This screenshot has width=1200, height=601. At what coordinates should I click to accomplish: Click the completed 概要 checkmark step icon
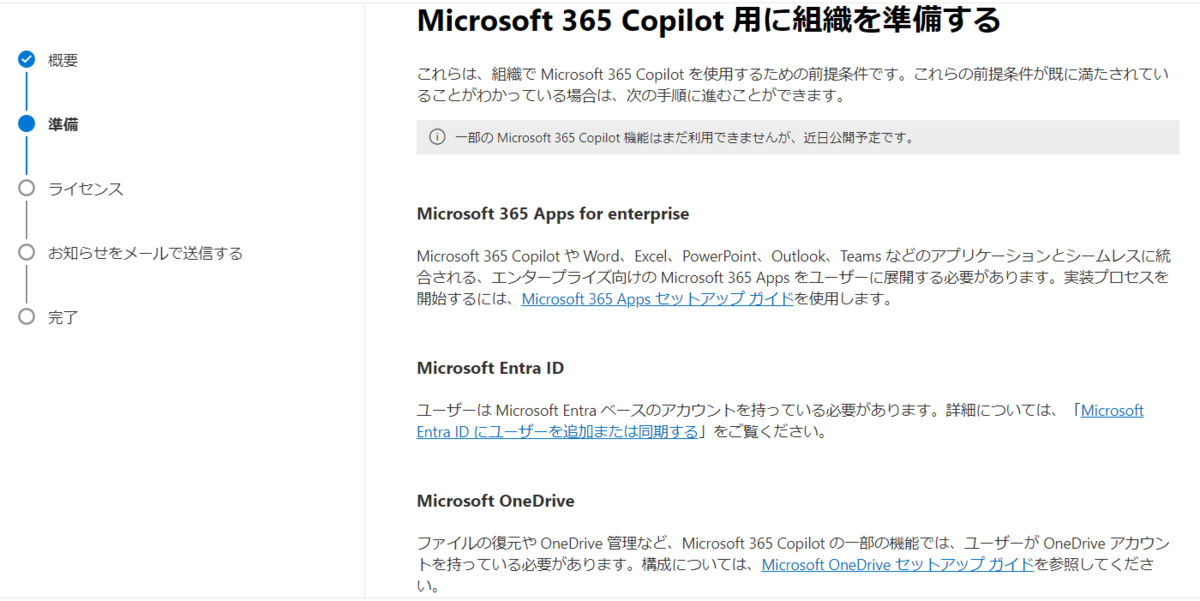(x=27, y=60)
